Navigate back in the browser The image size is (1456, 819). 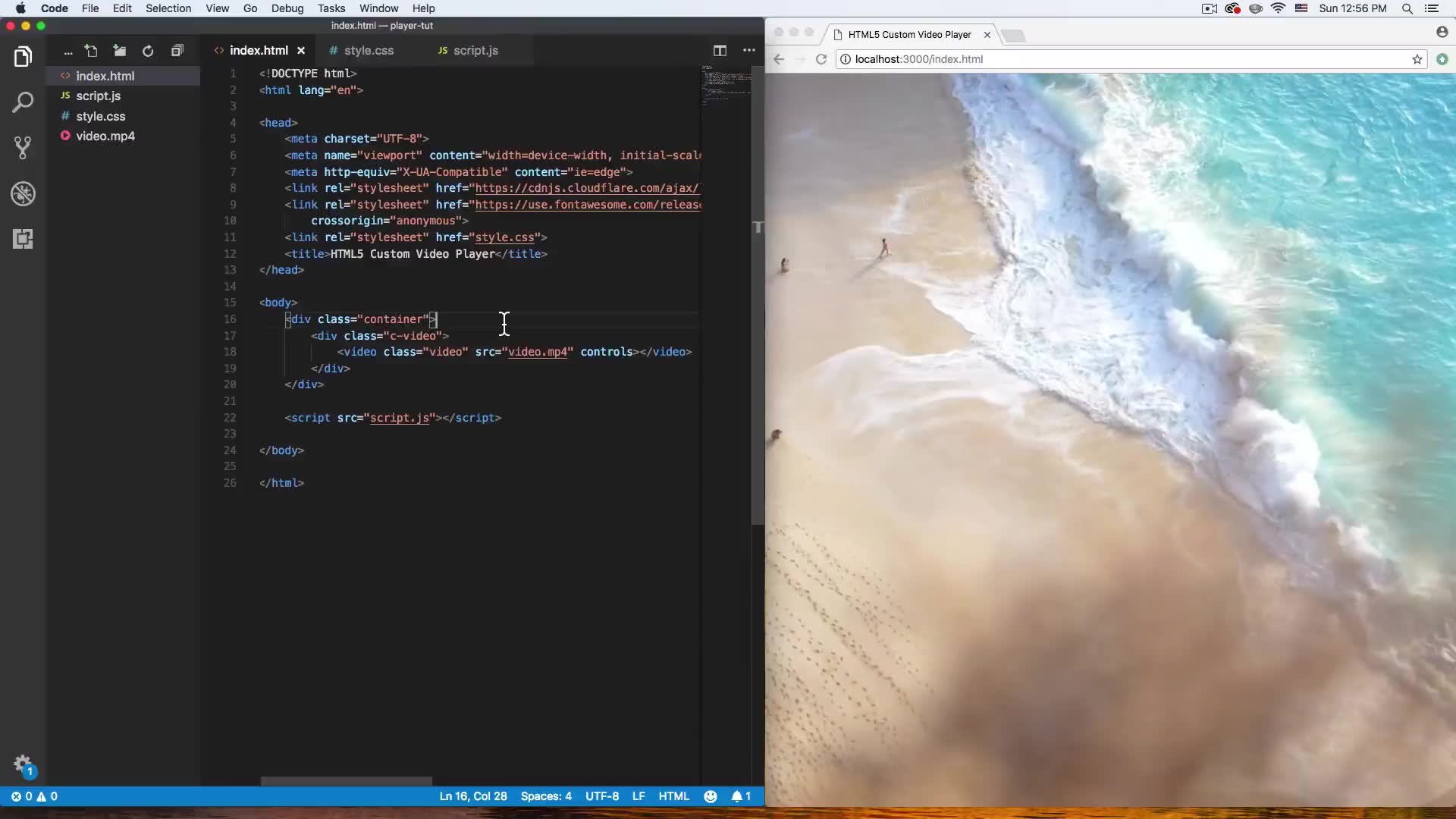[779, 59]
